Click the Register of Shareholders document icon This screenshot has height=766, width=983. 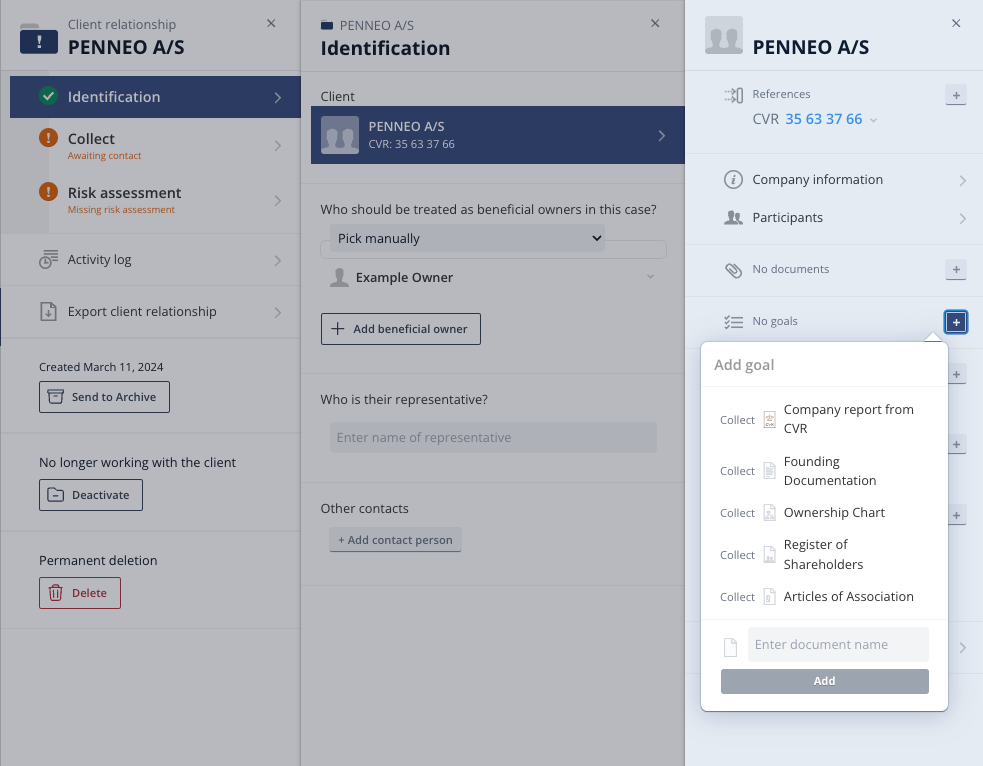(769, 555)
